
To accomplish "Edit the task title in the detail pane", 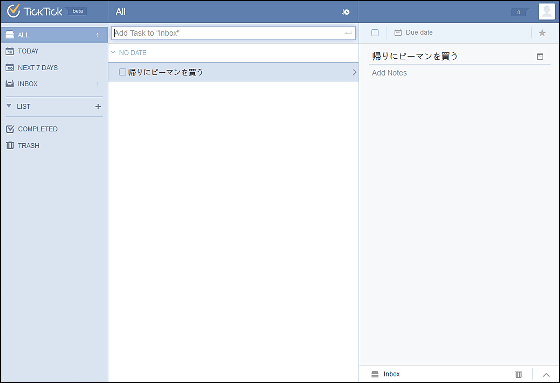I will pos(415,56).
